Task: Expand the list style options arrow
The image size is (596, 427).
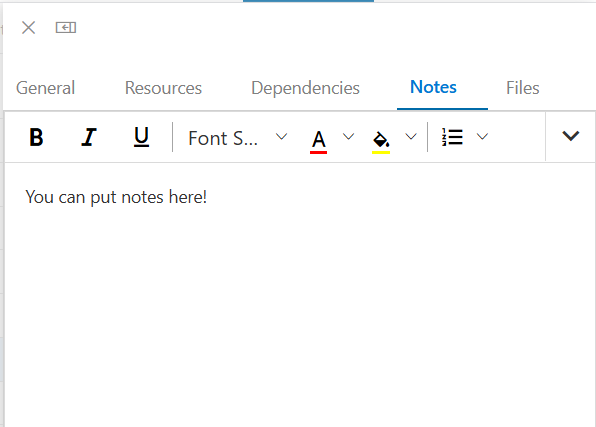Action: [x=482, y=136]
